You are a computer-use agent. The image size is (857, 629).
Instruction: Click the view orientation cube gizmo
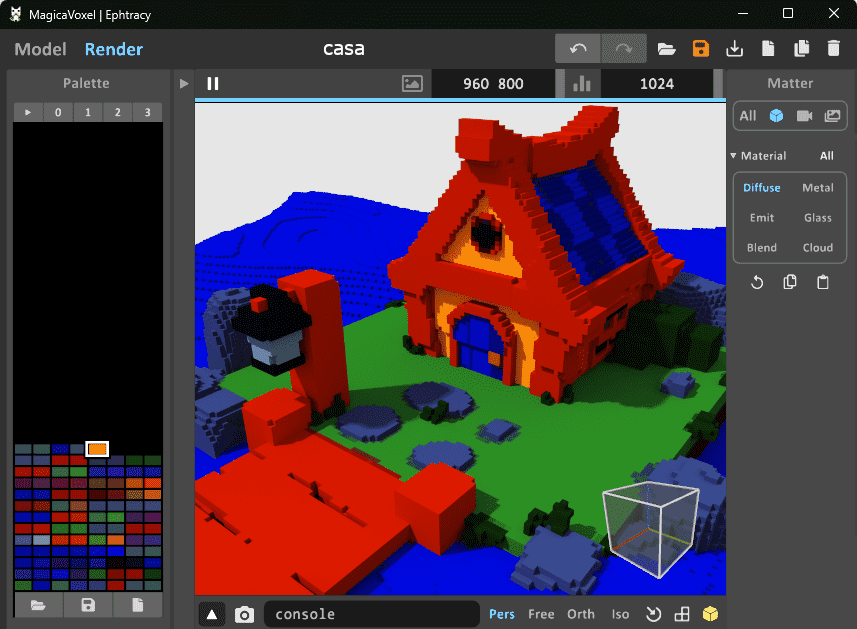pyautogui.click(x=650, y=528)
